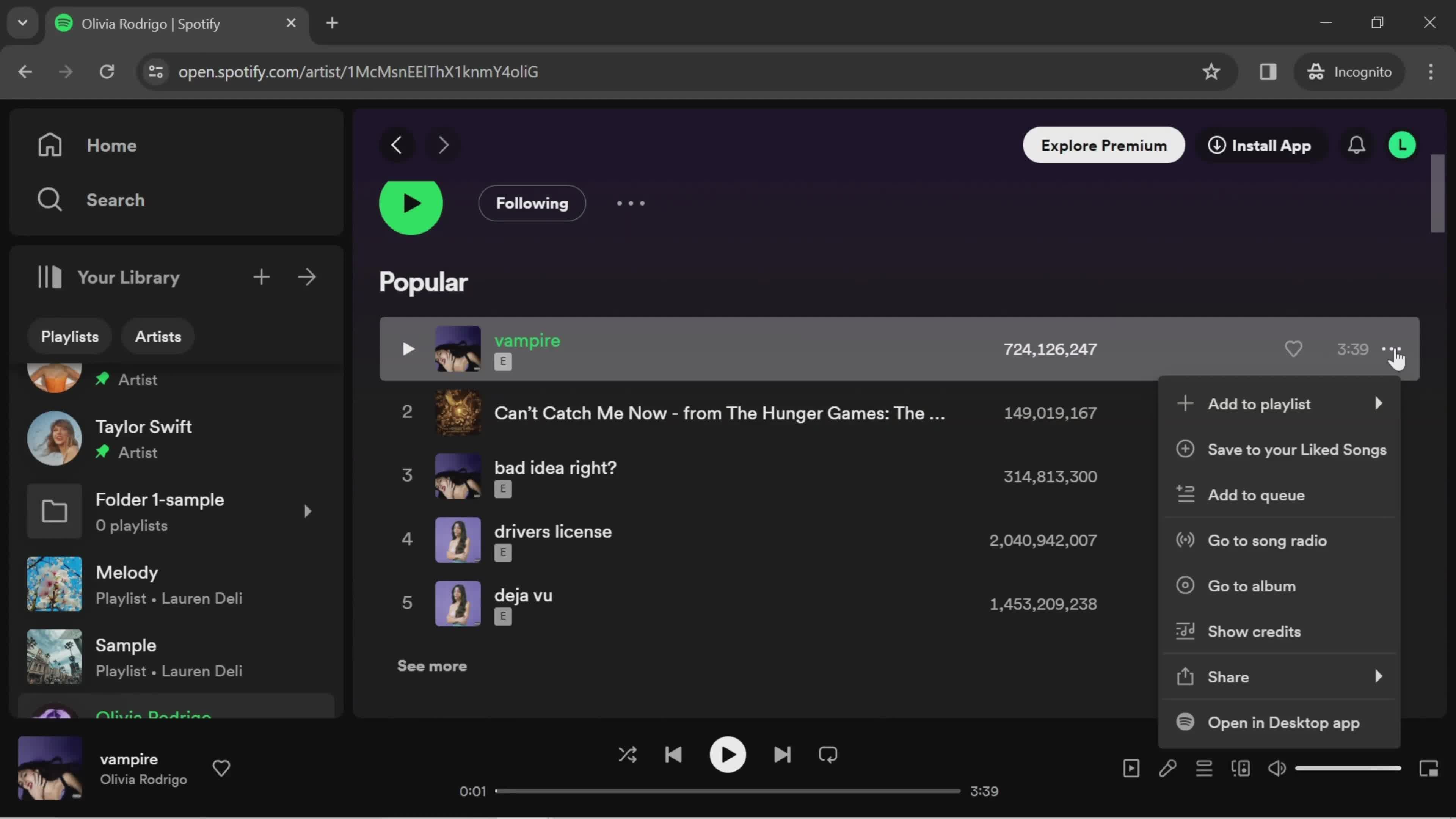This screenshot has height=819, width=1456.
Task: Select the Folder 1-sample folder
Action: (176, 511)
